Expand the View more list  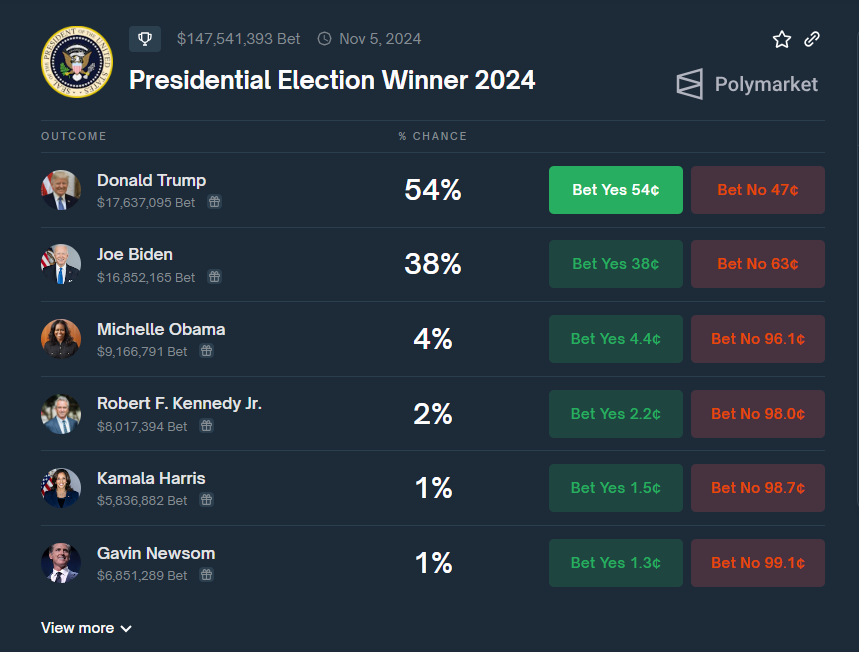click(86, 628)
